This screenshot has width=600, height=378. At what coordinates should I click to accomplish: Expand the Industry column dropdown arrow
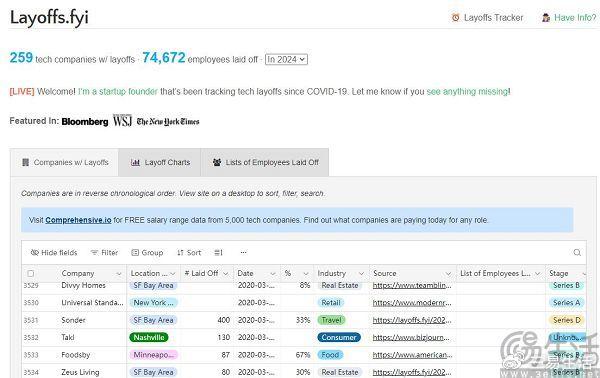point(361,274)
